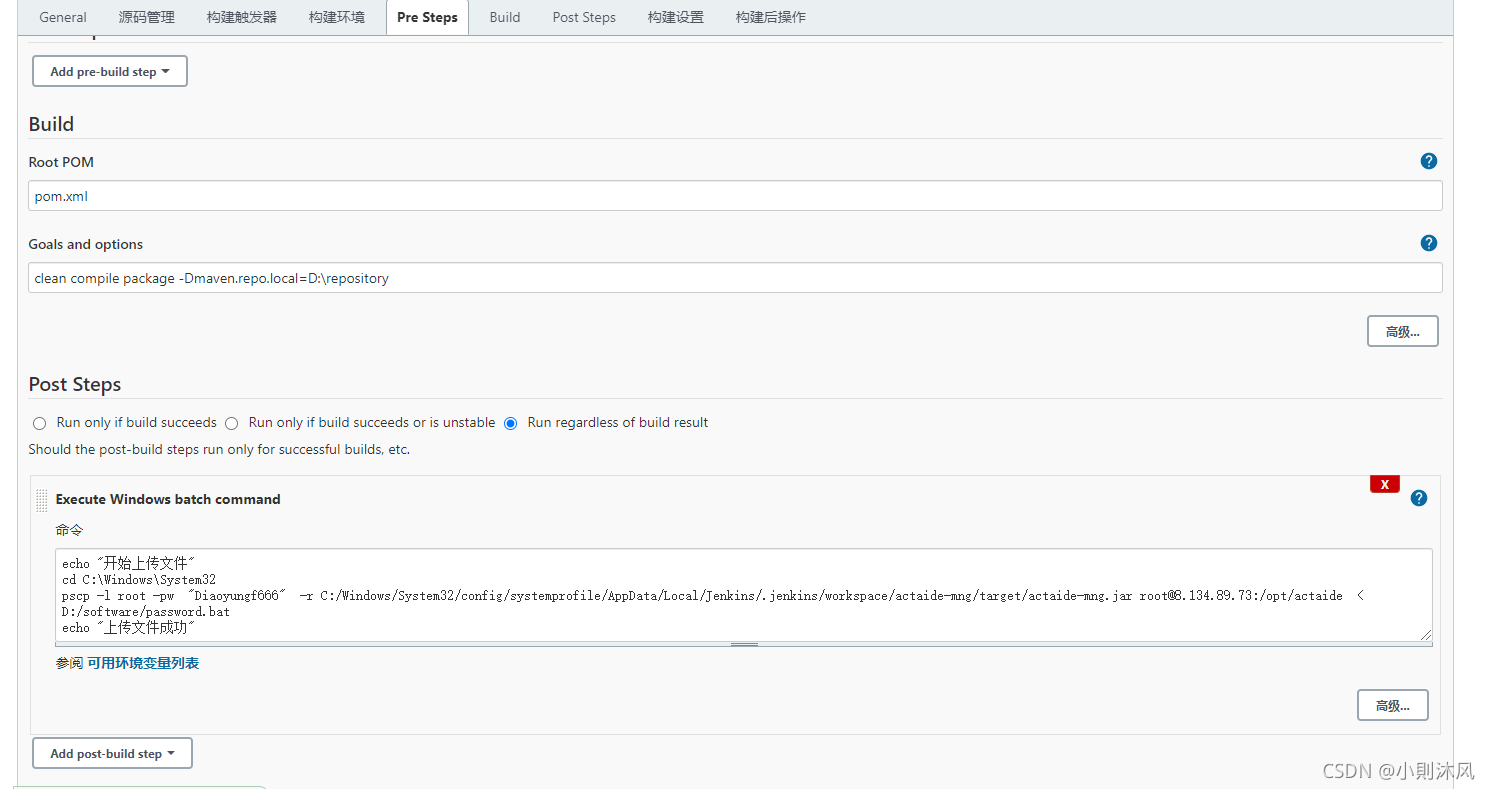The width and height of the screenshot is (1490, 789).
Task: Click the 'Should the post-build steps run' description text
Action: click(219, 449)
